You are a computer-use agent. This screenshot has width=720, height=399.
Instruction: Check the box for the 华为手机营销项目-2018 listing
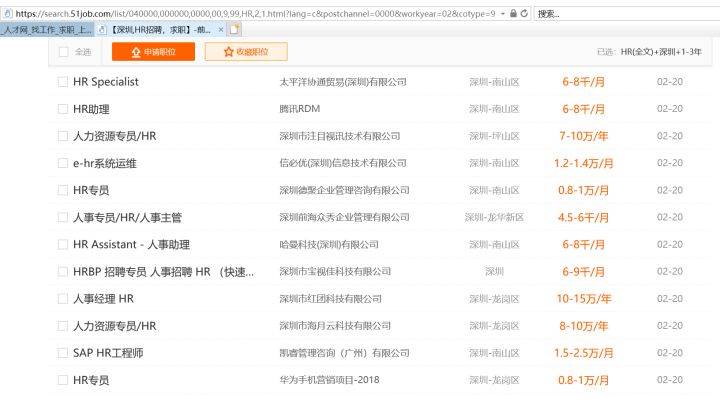click(x=63, y=380)
